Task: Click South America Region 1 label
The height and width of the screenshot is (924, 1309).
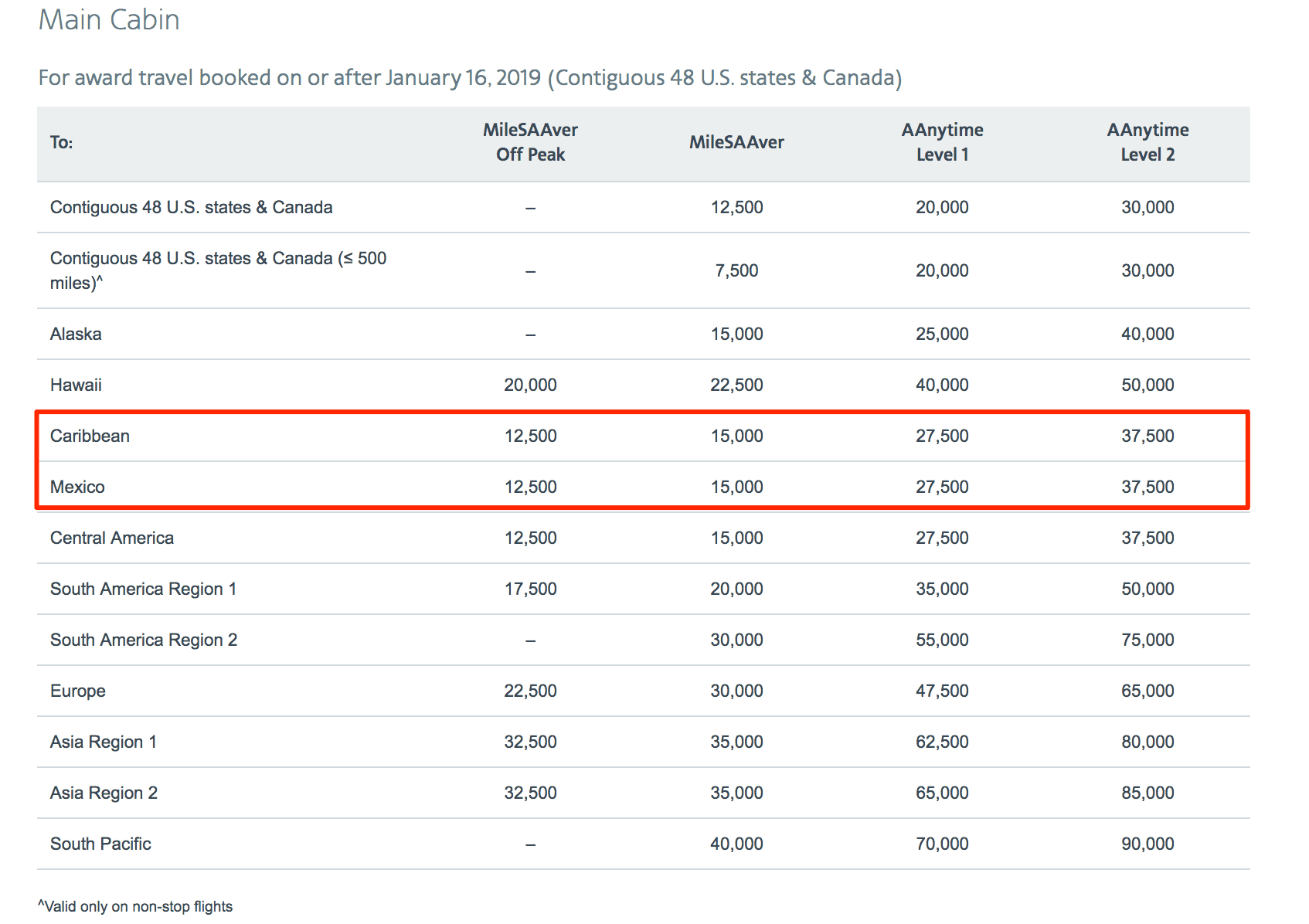Action: [x=143, y=588]
